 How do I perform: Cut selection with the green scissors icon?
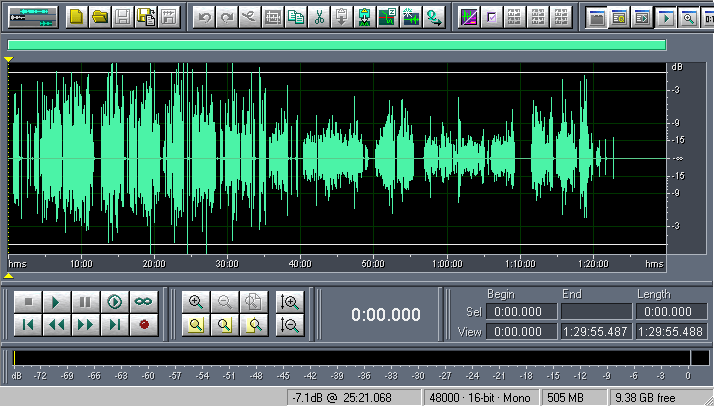(319, 17)
